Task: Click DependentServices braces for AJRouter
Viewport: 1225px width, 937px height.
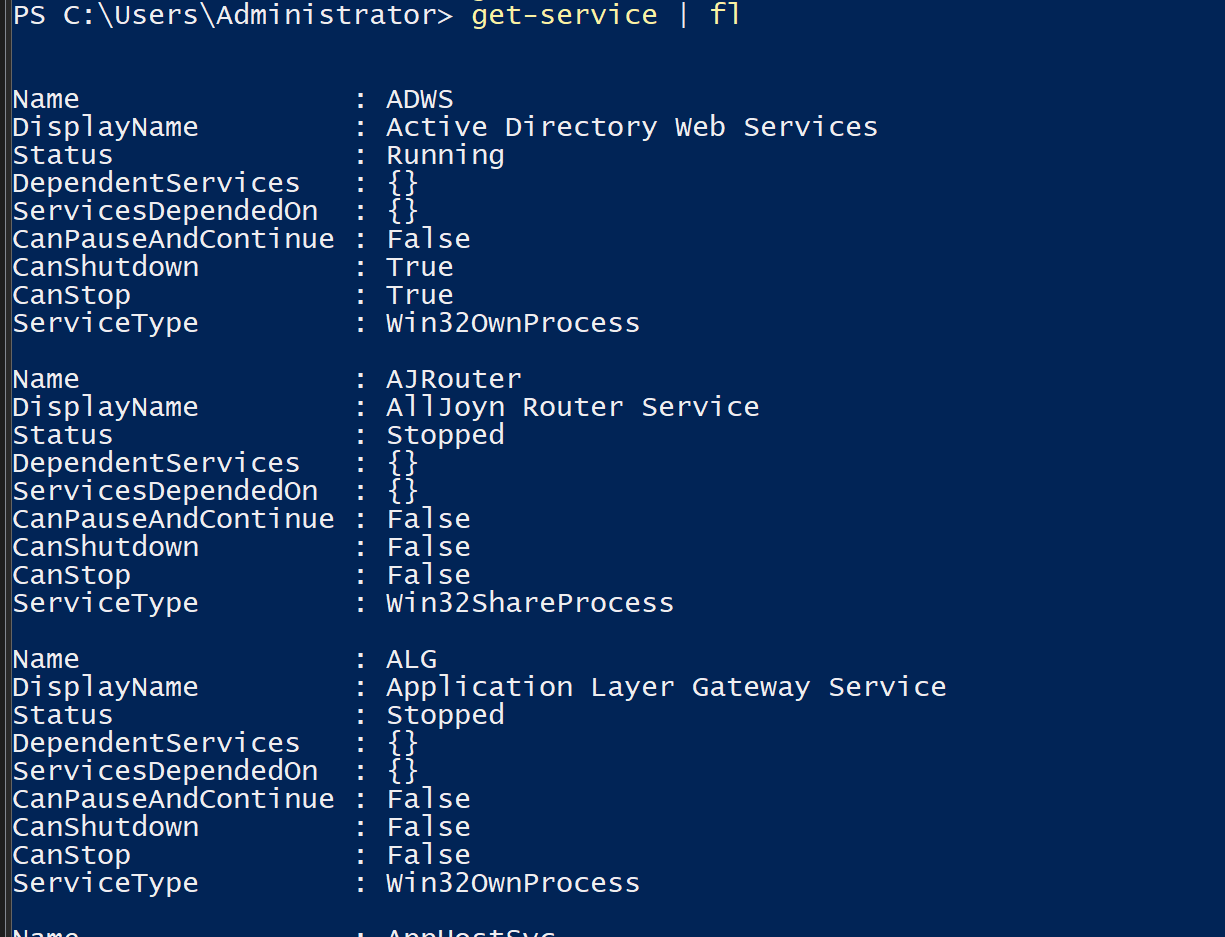Action: [403, 463]
